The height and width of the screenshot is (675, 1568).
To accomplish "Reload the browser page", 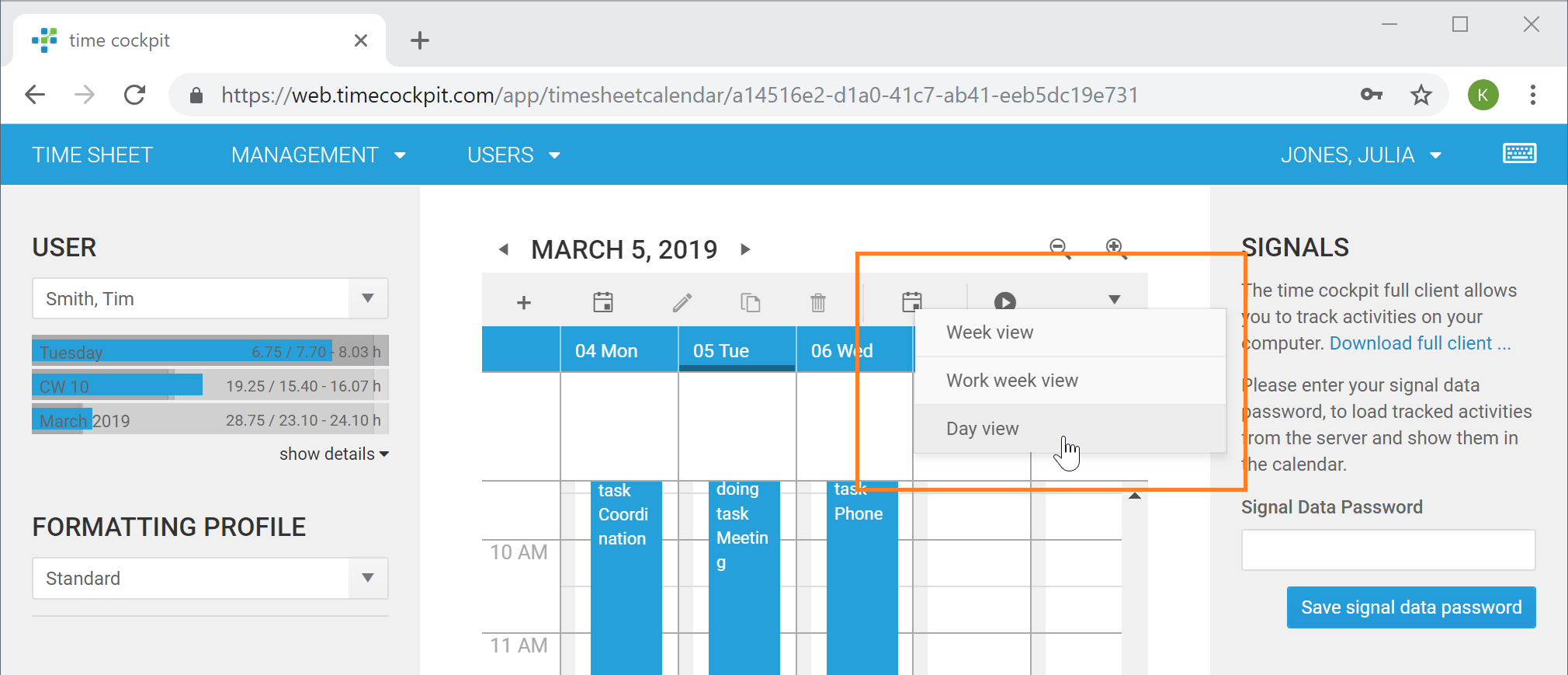I will 135,95.
